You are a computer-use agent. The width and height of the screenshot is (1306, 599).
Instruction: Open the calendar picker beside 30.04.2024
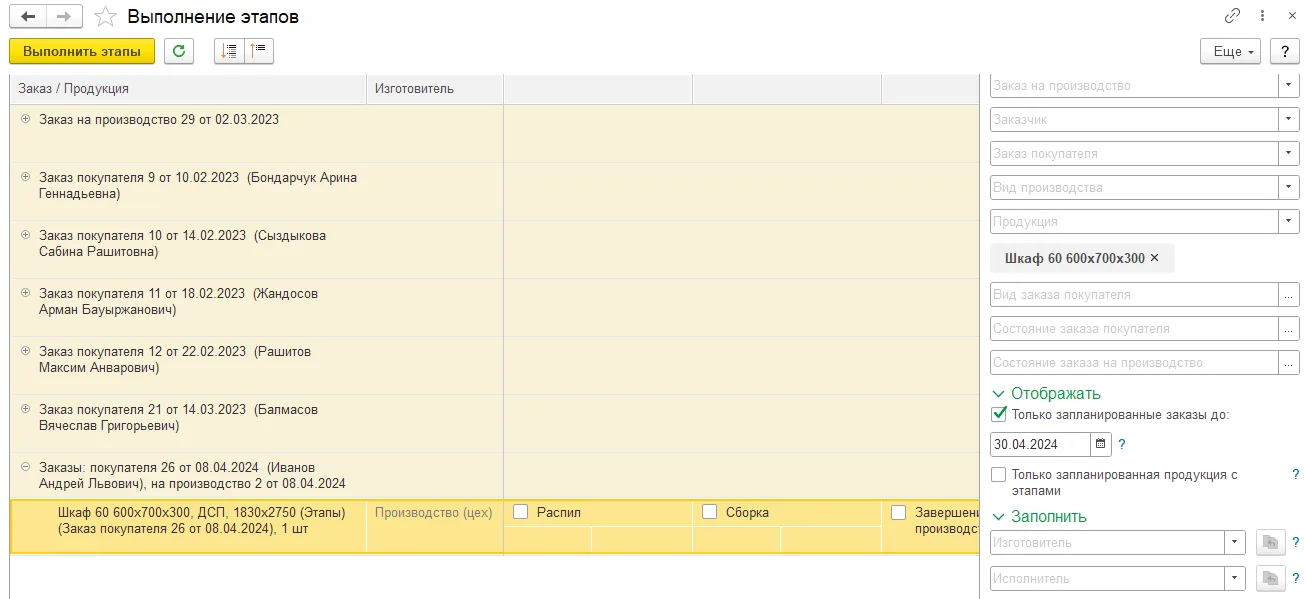[1101, 444]
